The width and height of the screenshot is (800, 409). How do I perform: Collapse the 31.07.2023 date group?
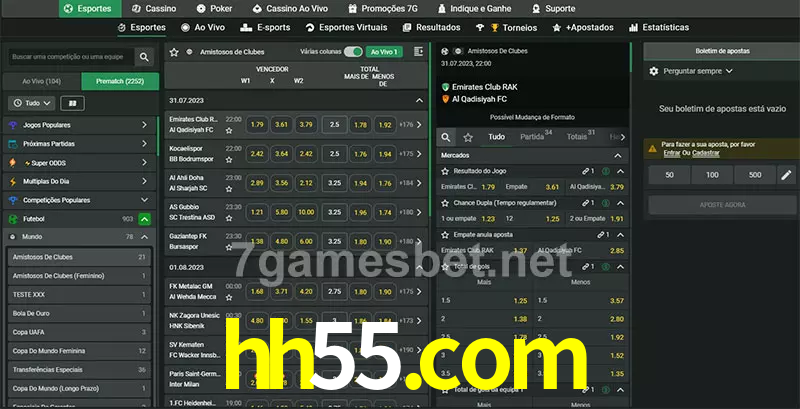(419, 100)
